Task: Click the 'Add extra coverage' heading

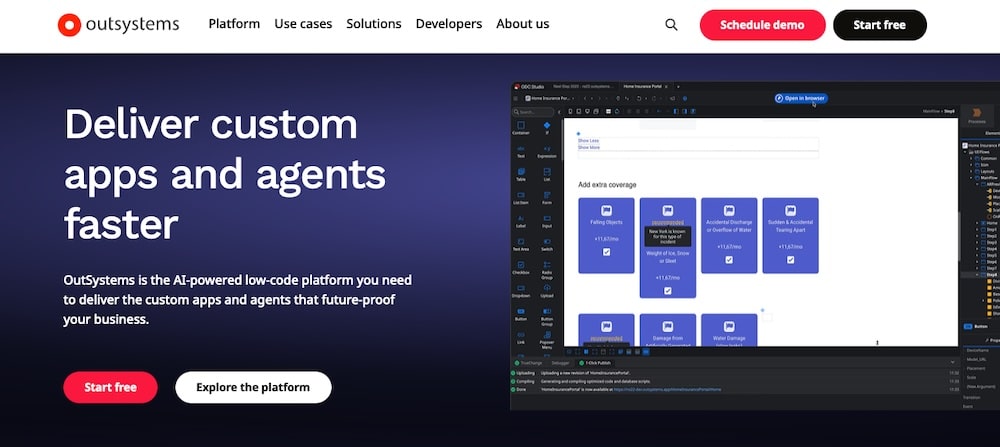Action: (x=607, y=185)
